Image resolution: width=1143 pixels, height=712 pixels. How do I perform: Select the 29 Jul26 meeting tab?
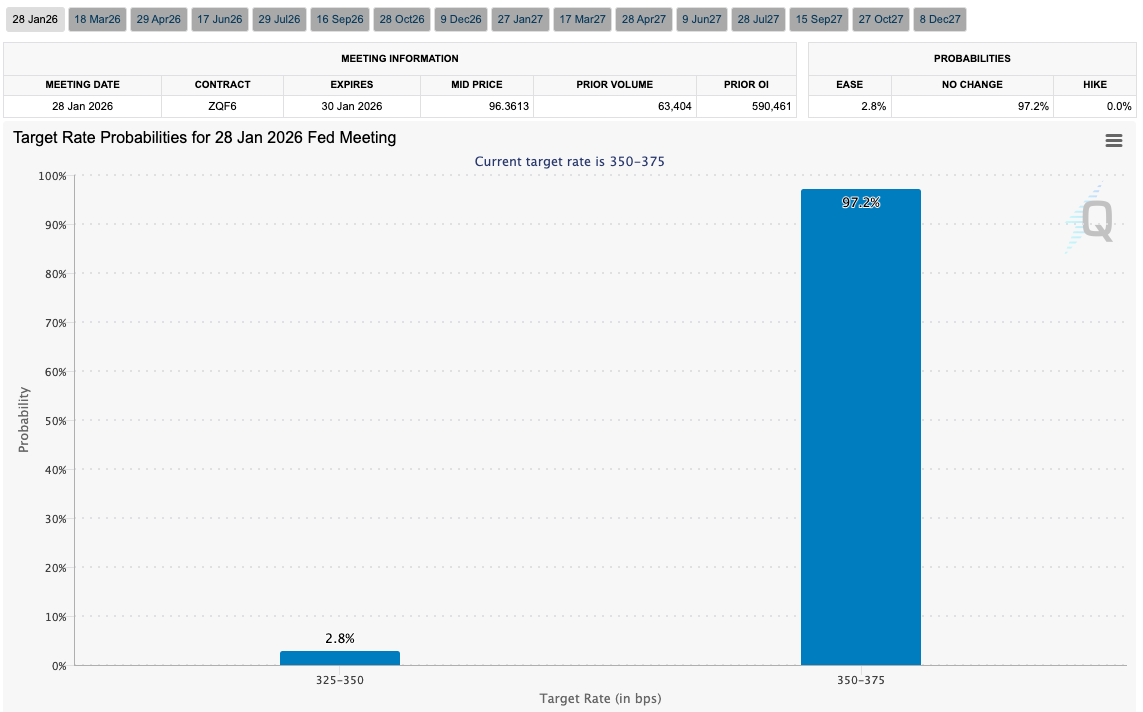coord(280,19)
